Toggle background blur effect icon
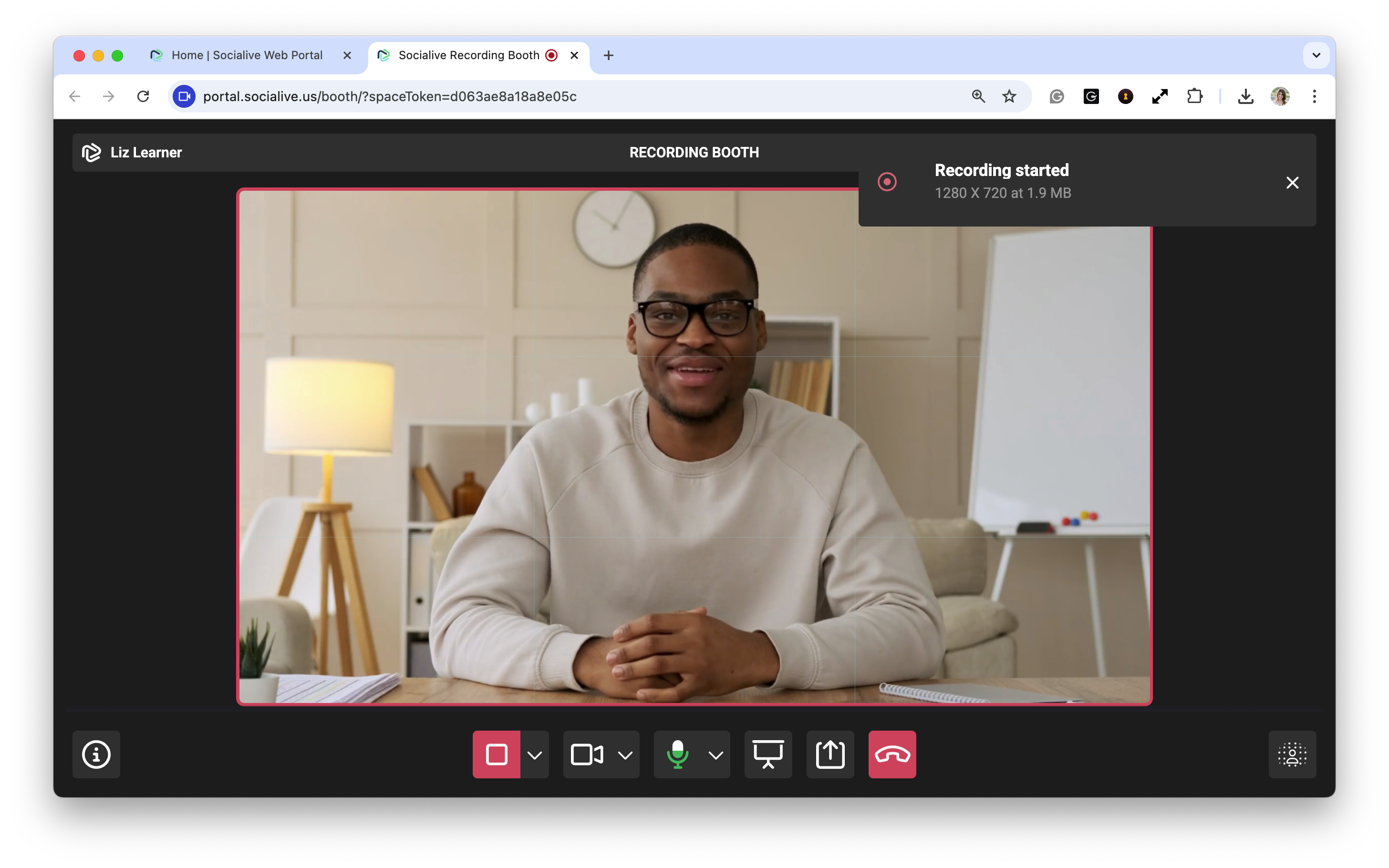Screen dimensions: 1389x868 [1292, 754]
